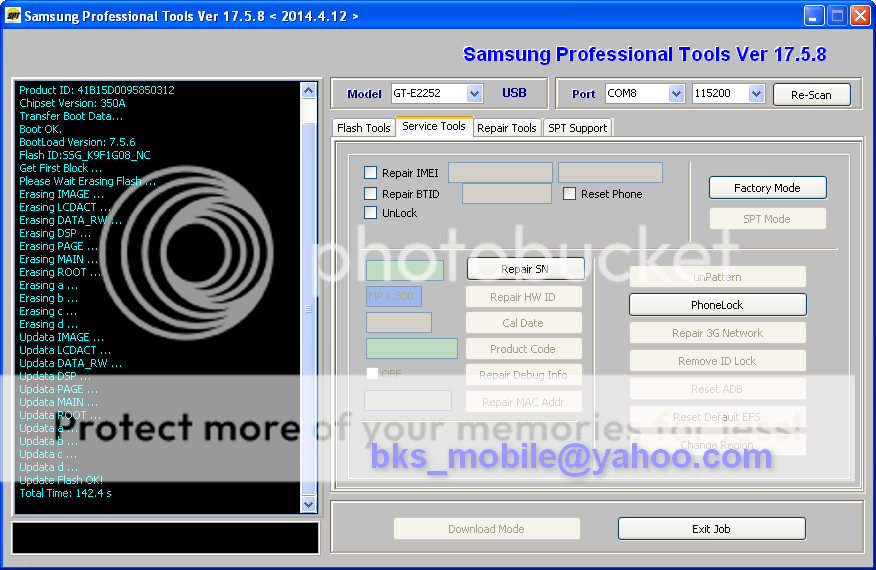
Task: Click the 'Total Time: 142.4 s' log line
Action: coord(65,493)
